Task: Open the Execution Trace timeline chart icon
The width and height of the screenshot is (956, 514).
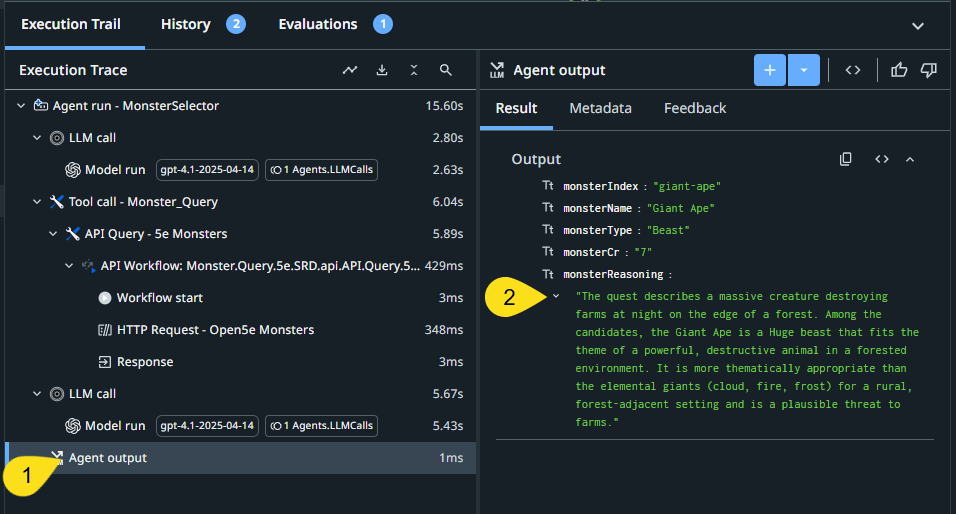Action: tap(350, 70)
